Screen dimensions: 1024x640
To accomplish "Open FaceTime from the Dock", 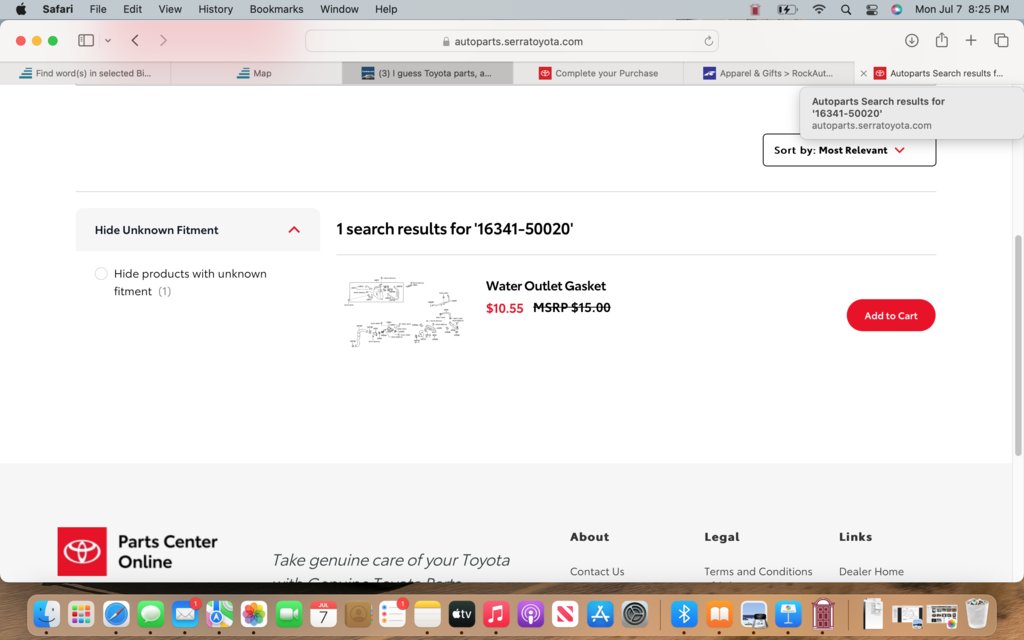I will [x=289, y=614].
